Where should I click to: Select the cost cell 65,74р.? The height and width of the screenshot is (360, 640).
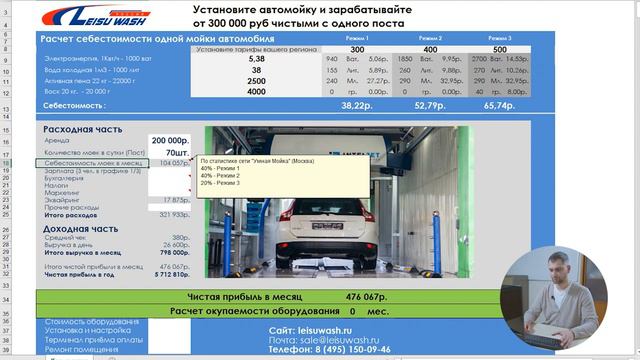point(500,106)
